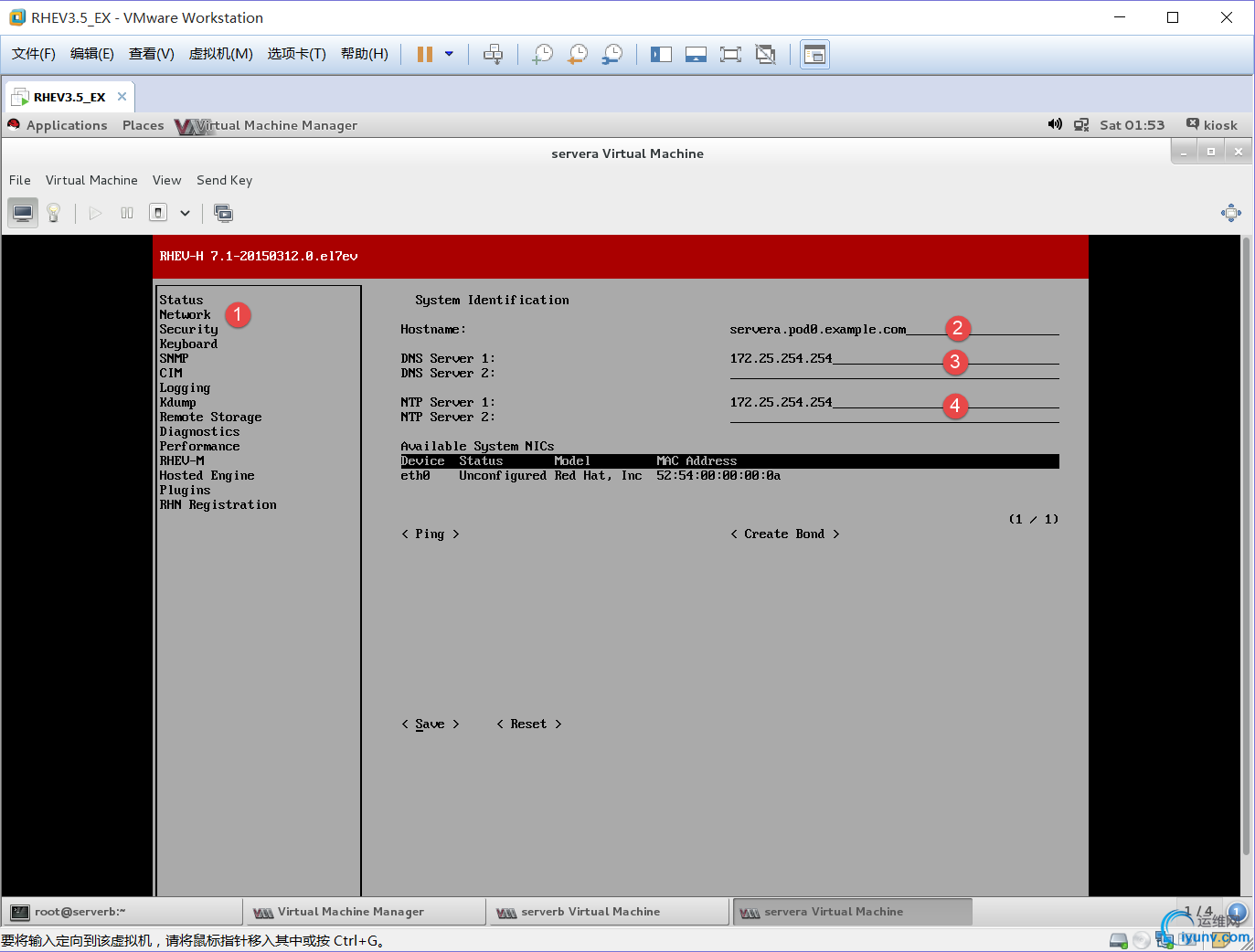Open the View menu of servera window
The image size is (1255, 952).
point(167,180)
